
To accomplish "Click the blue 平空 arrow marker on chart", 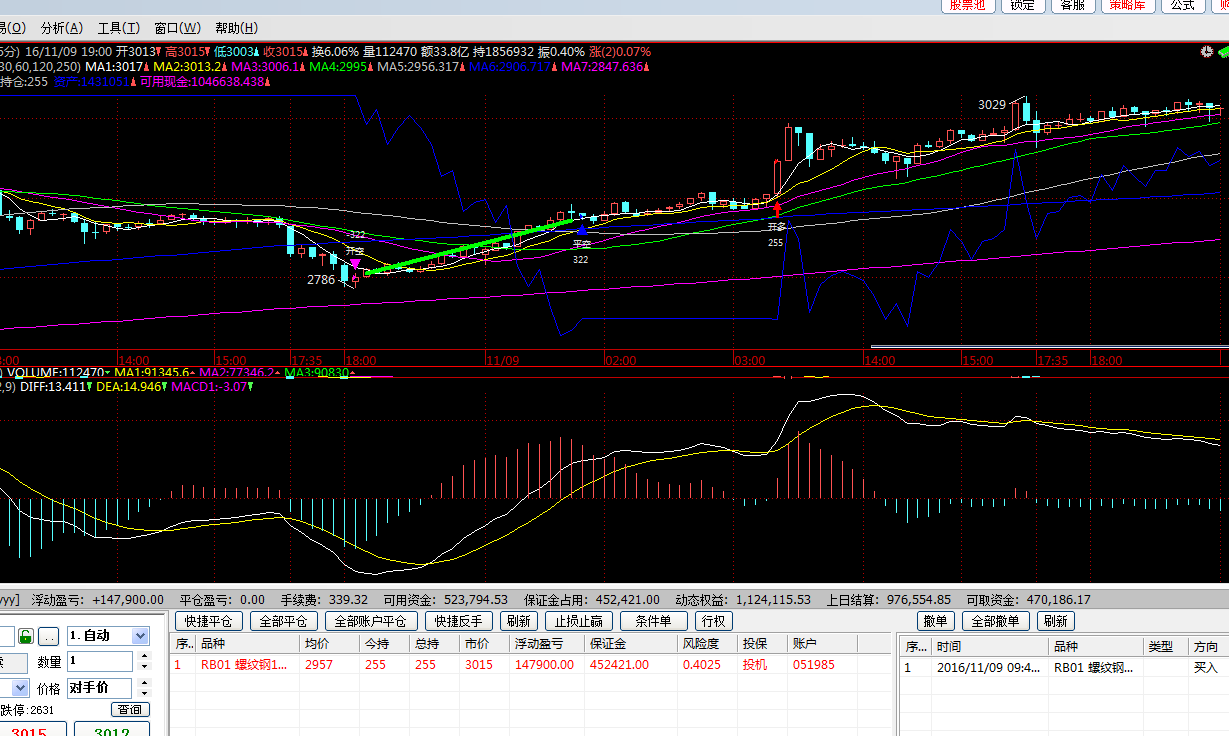I will coord(581,231).
